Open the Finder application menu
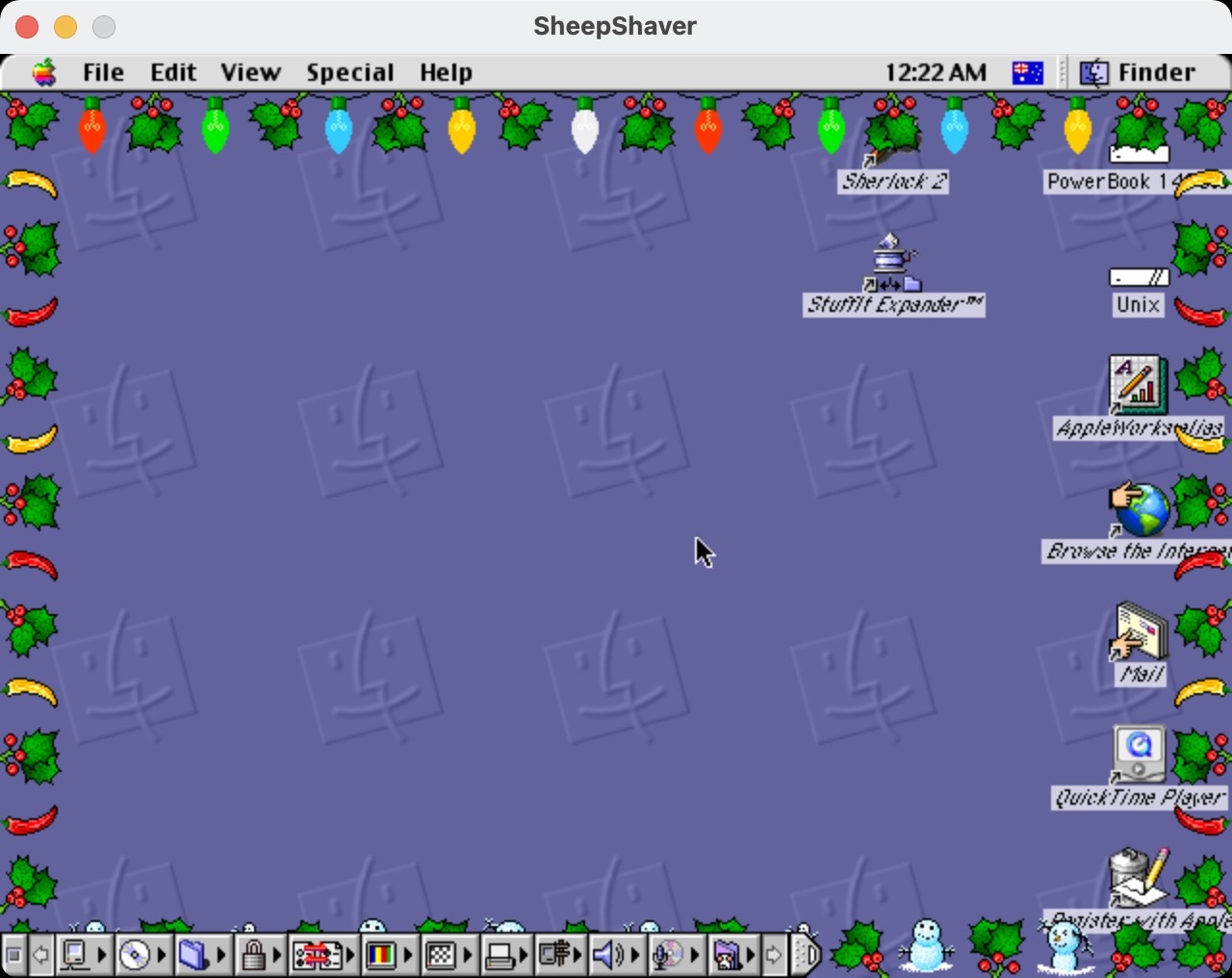1232x978 pixels. (1138, 72)
